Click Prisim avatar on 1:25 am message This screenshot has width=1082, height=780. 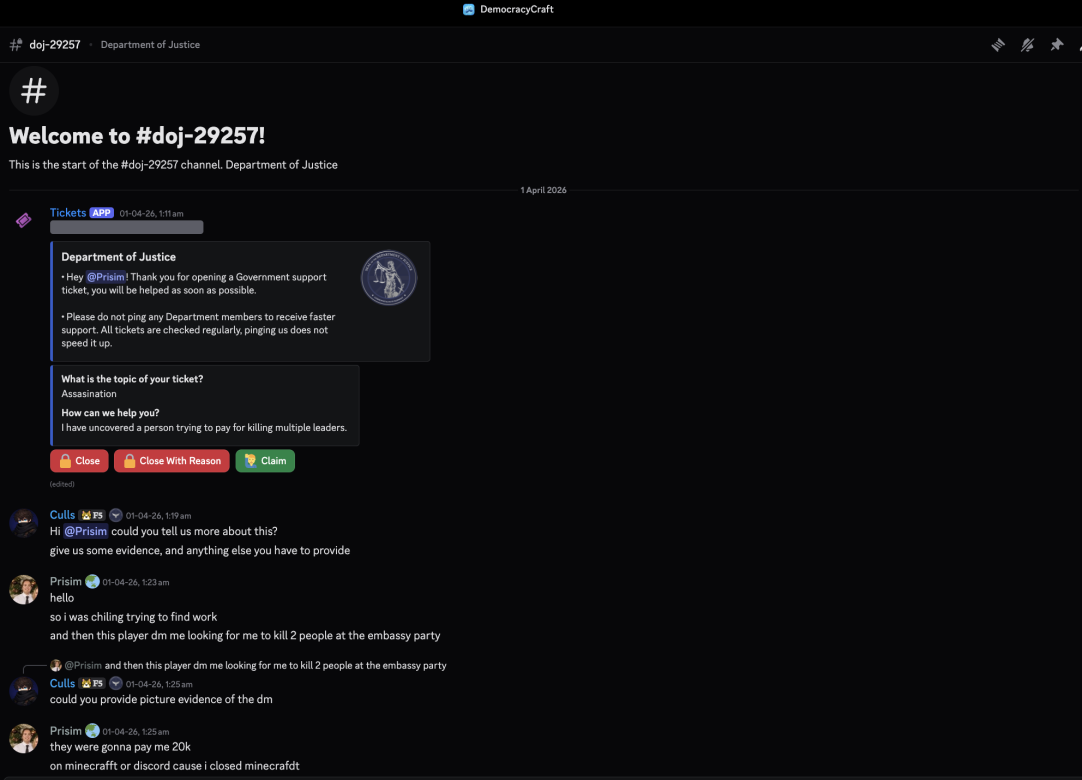click(x=23, y=739)
